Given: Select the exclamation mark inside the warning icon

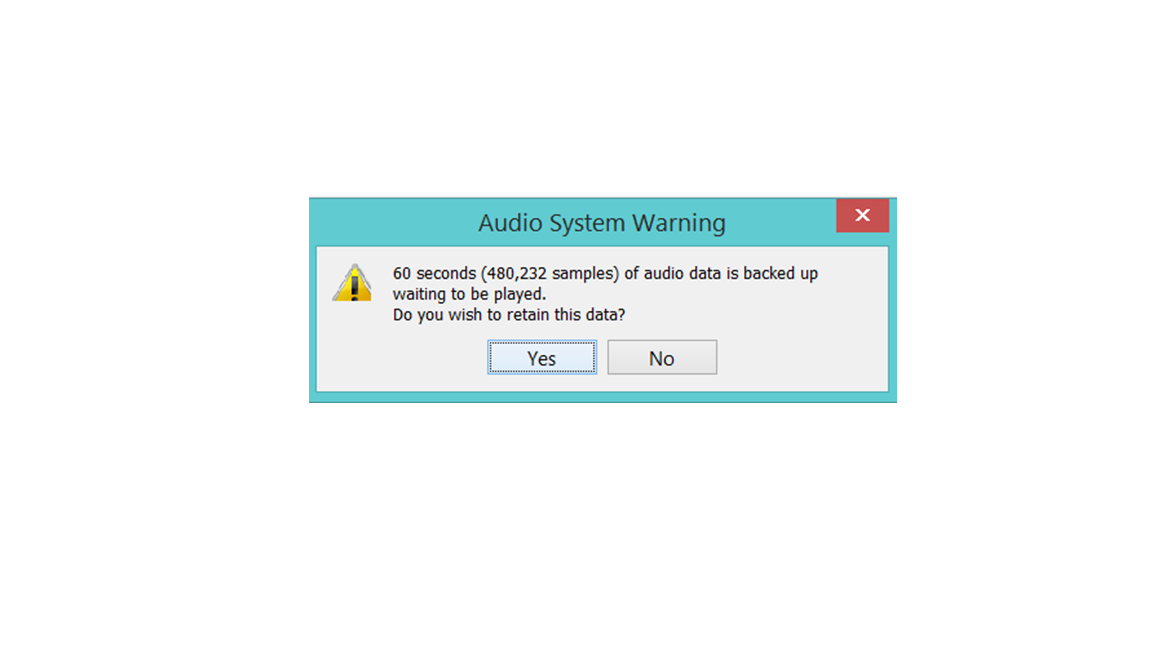Looking at the screenshot, I should point(354,287).
